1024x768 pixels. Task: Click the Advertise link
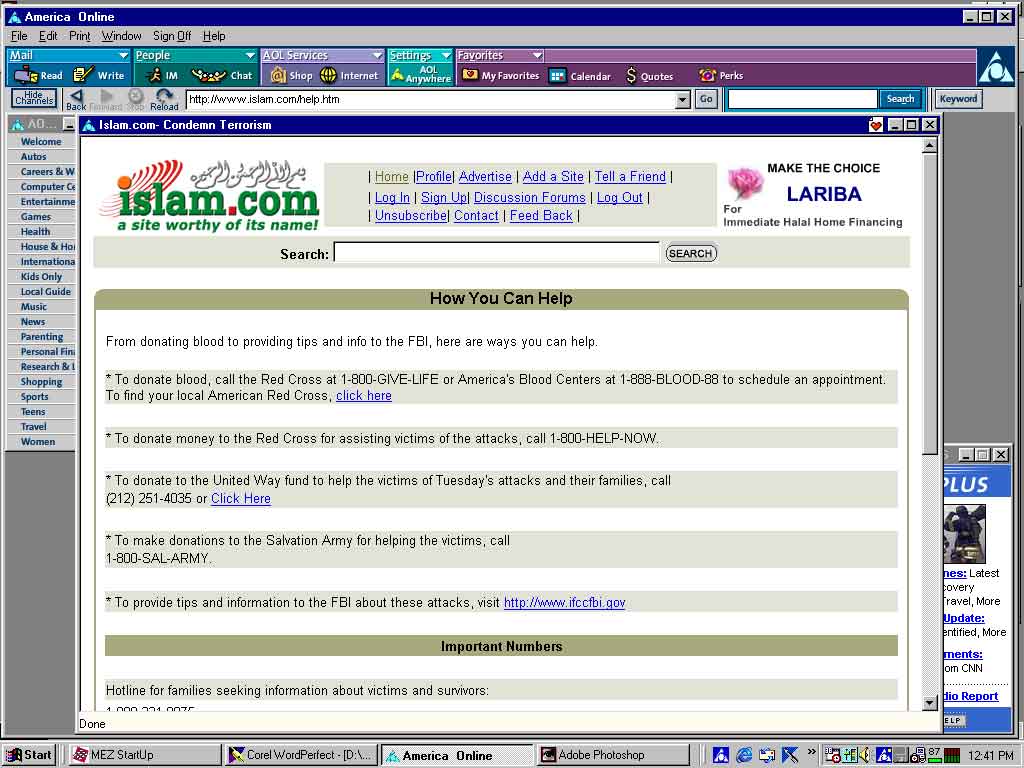[x=485, y=176]
